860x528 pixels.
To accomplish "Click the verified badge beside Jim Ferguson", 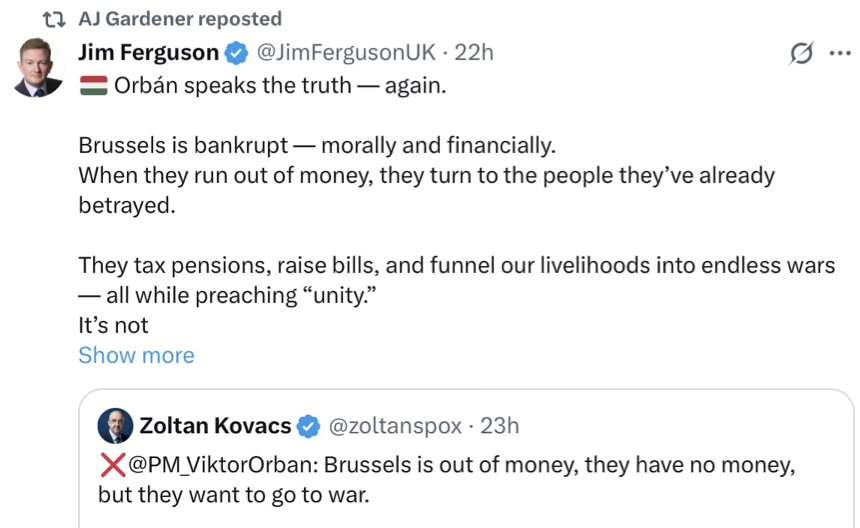I will (237, 53).
